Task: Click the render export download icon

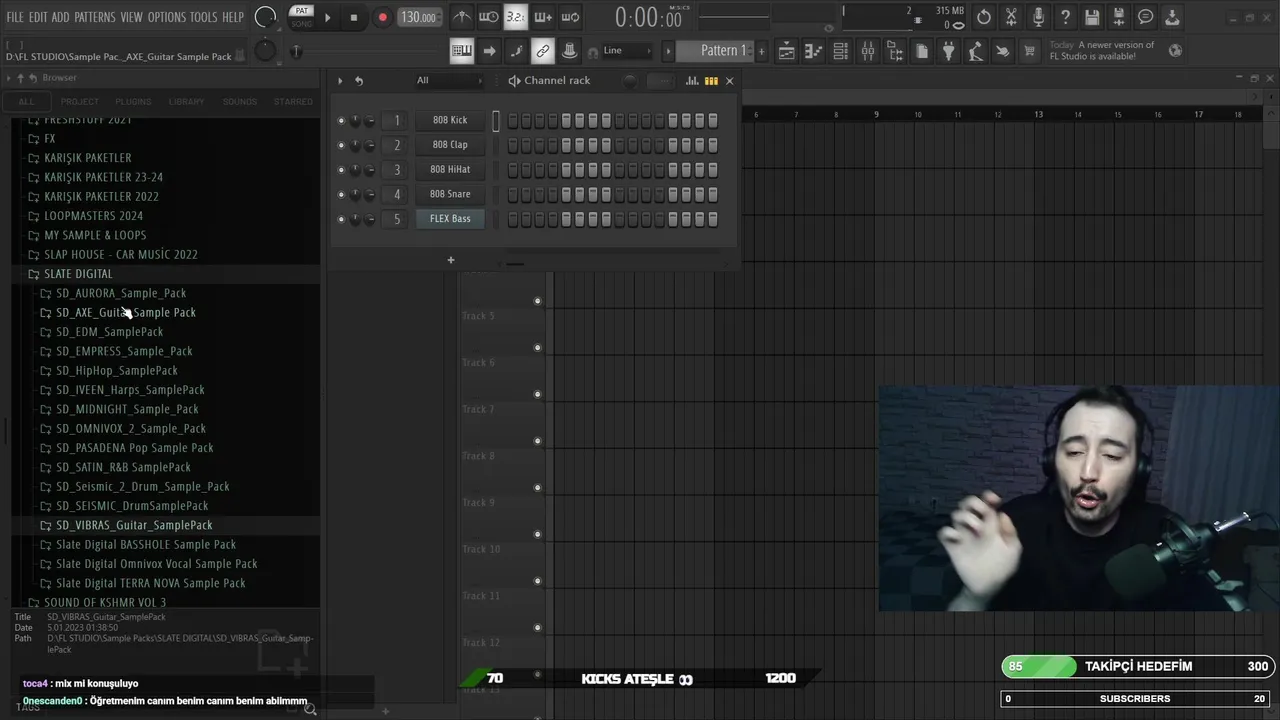Action: click(1173, 17)
